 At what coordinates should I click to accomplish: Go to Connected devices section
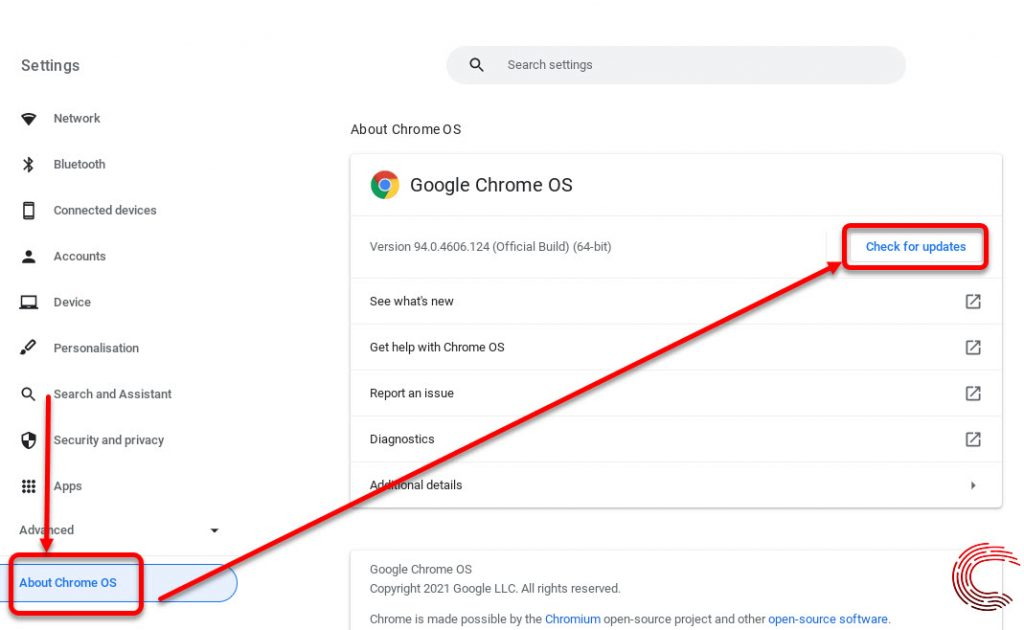point(105,210)
